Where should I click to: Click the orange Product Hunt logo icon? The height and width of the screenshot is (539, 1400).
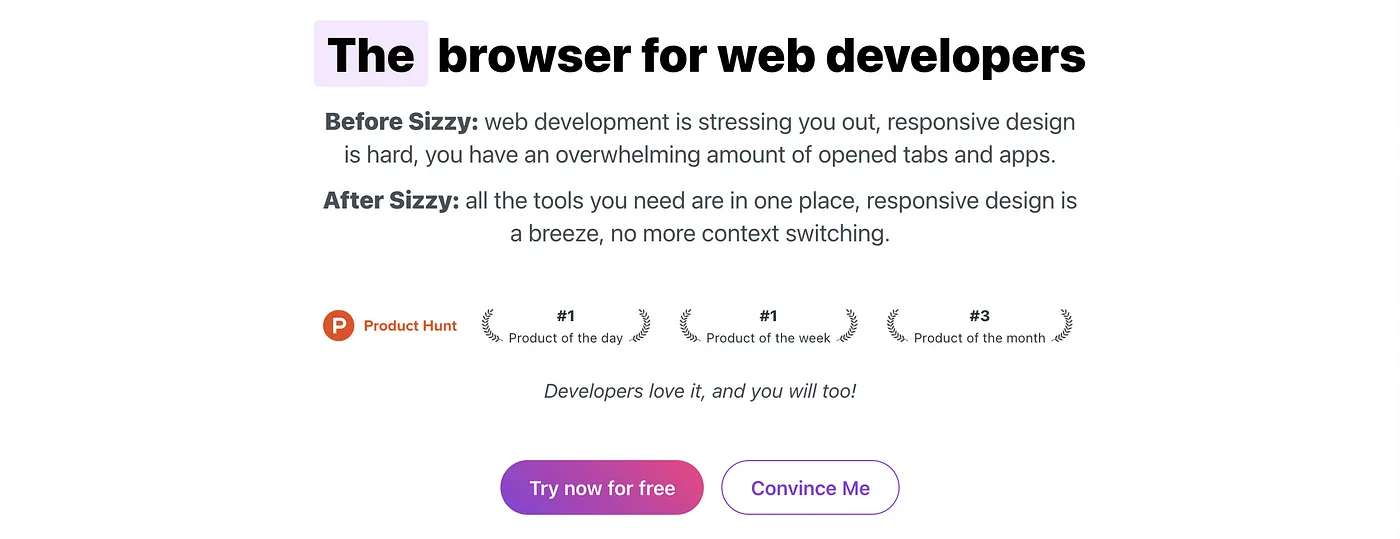(339, 326)
